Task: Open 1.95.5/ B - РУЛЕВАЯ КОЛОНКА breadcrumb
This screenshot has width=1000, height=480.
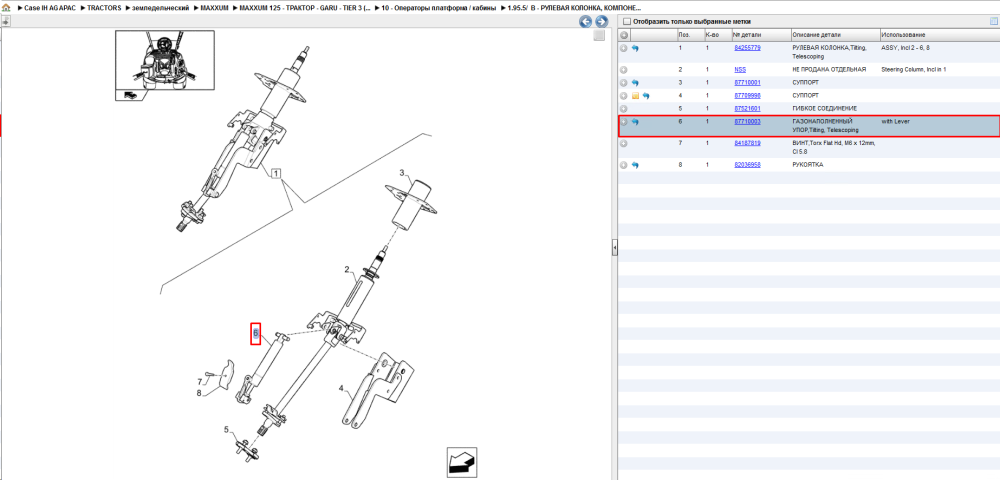Action: (575, 8)
